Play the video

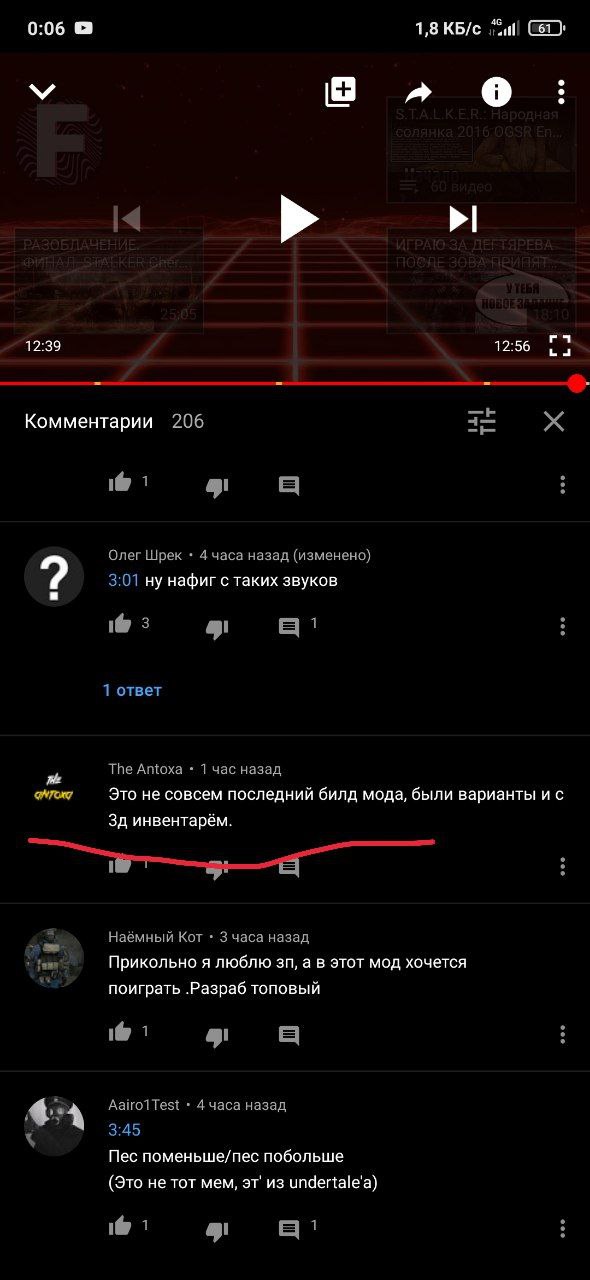click(297, 218)
